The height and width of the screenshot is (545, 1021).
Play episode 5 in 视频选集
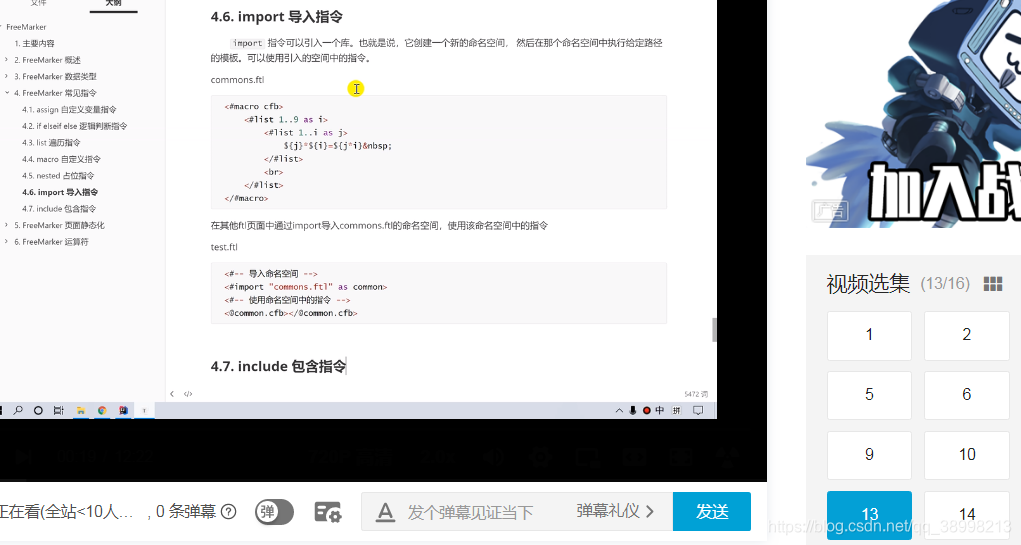[869, 395]
